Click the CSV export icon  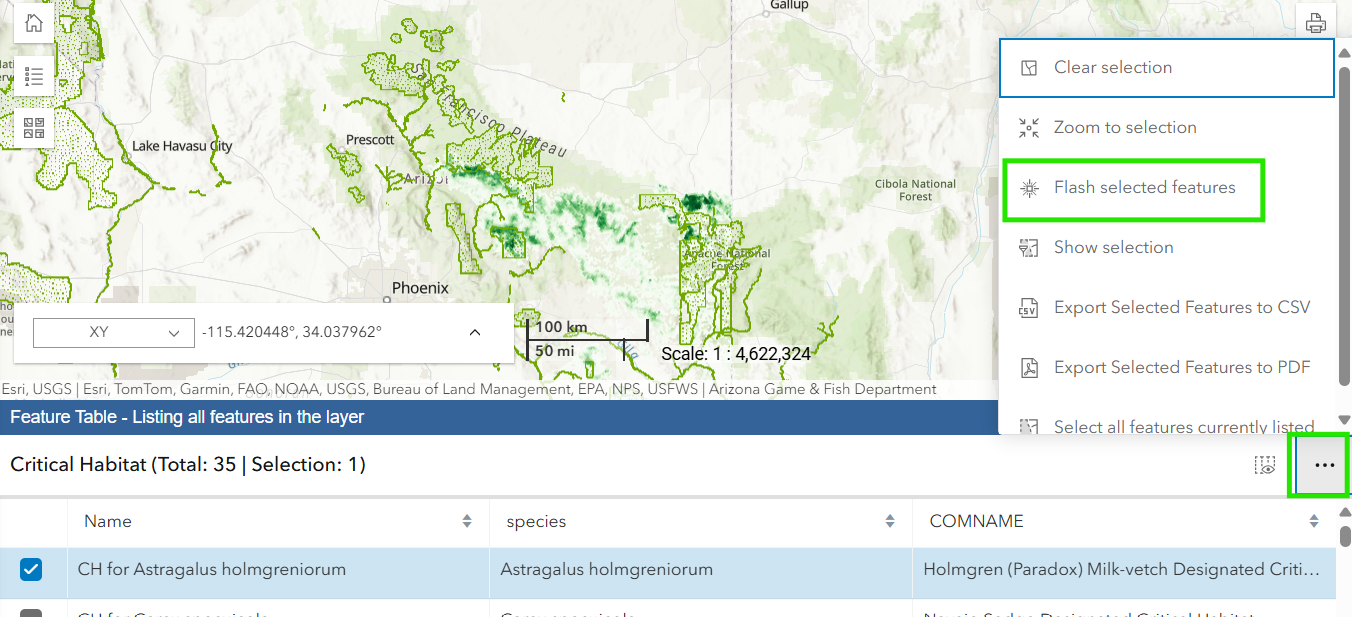point(1029,308)
